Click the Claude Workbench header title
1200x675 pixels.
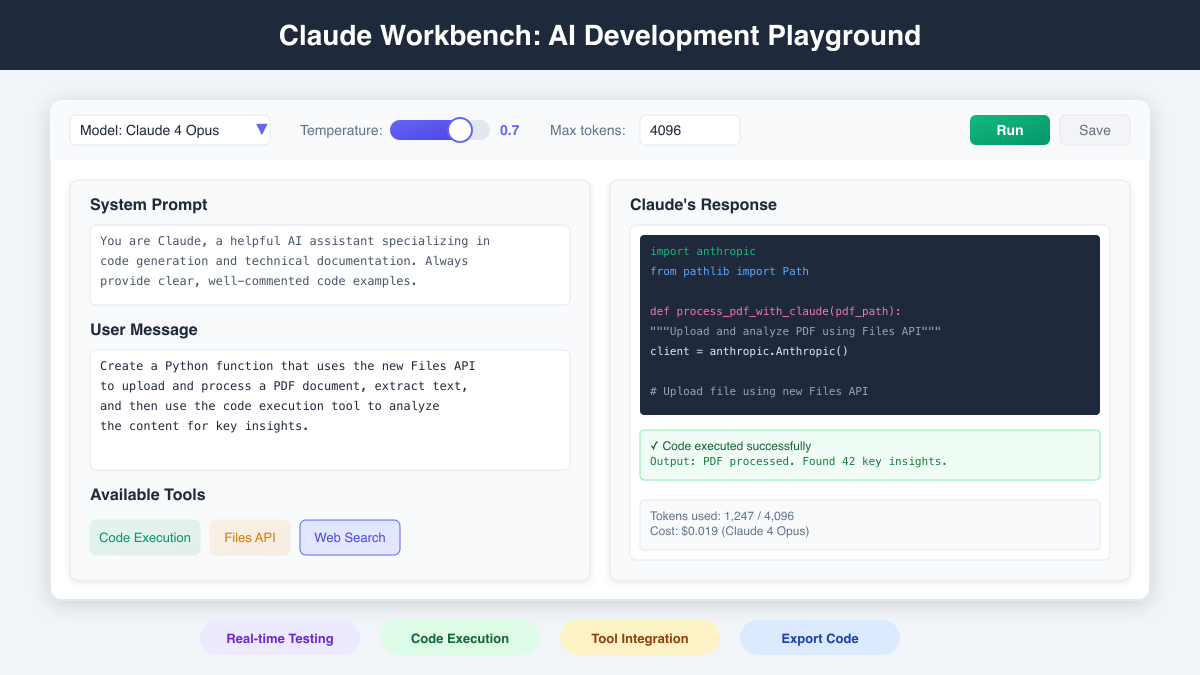click(x=600, y=35)
